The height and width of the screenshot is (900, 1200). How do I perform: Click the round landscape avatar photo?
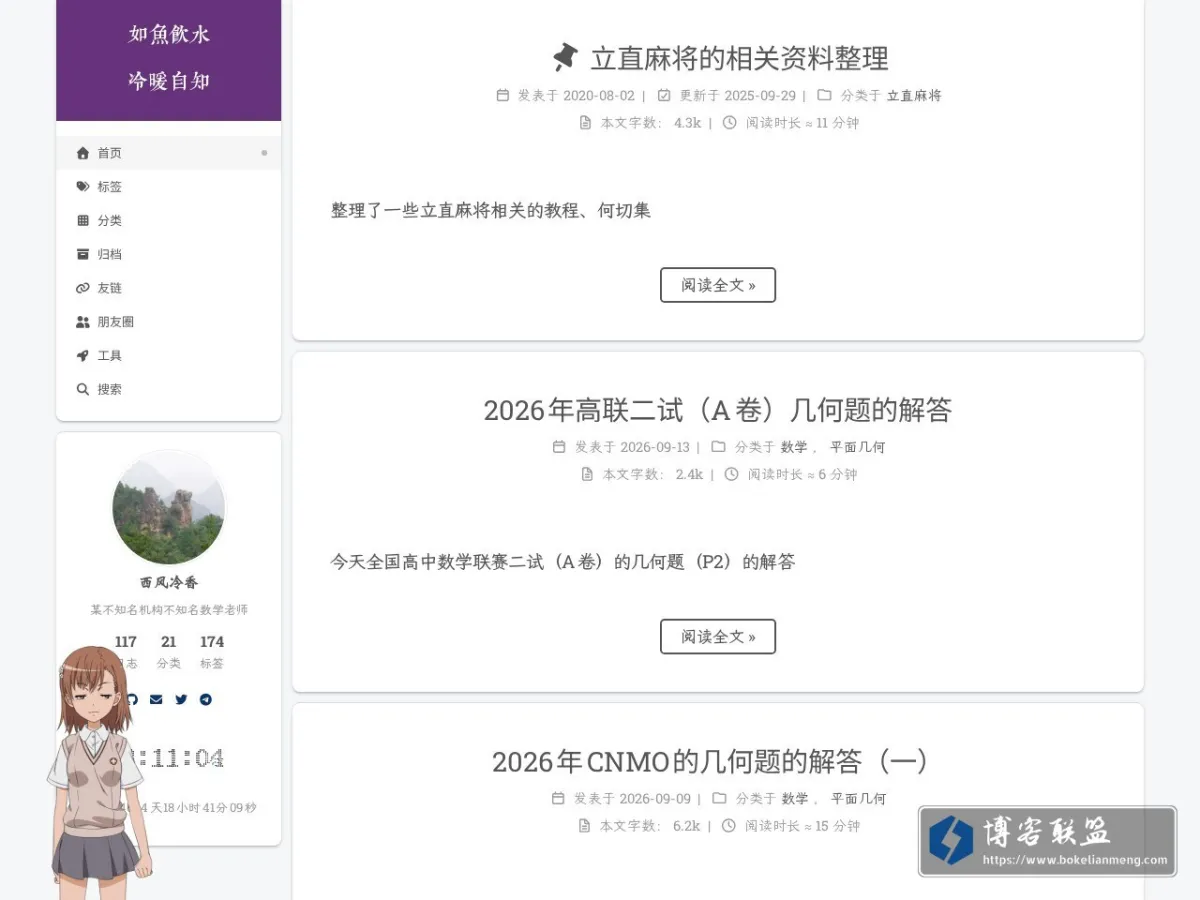(x=168, y=508)
